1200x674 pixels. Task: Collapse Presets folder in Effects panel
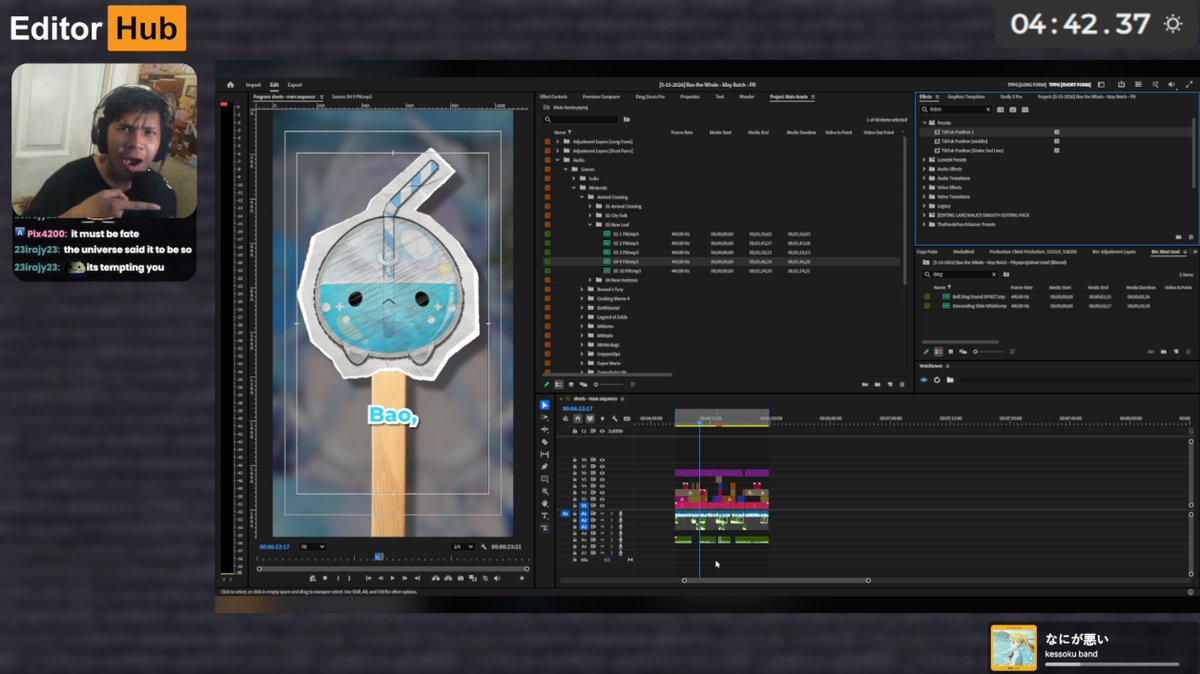[925, 123]
